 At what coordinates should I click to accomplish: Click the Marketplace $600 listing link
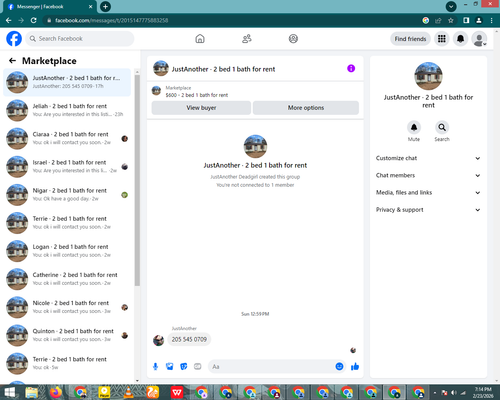pos(197,95)
